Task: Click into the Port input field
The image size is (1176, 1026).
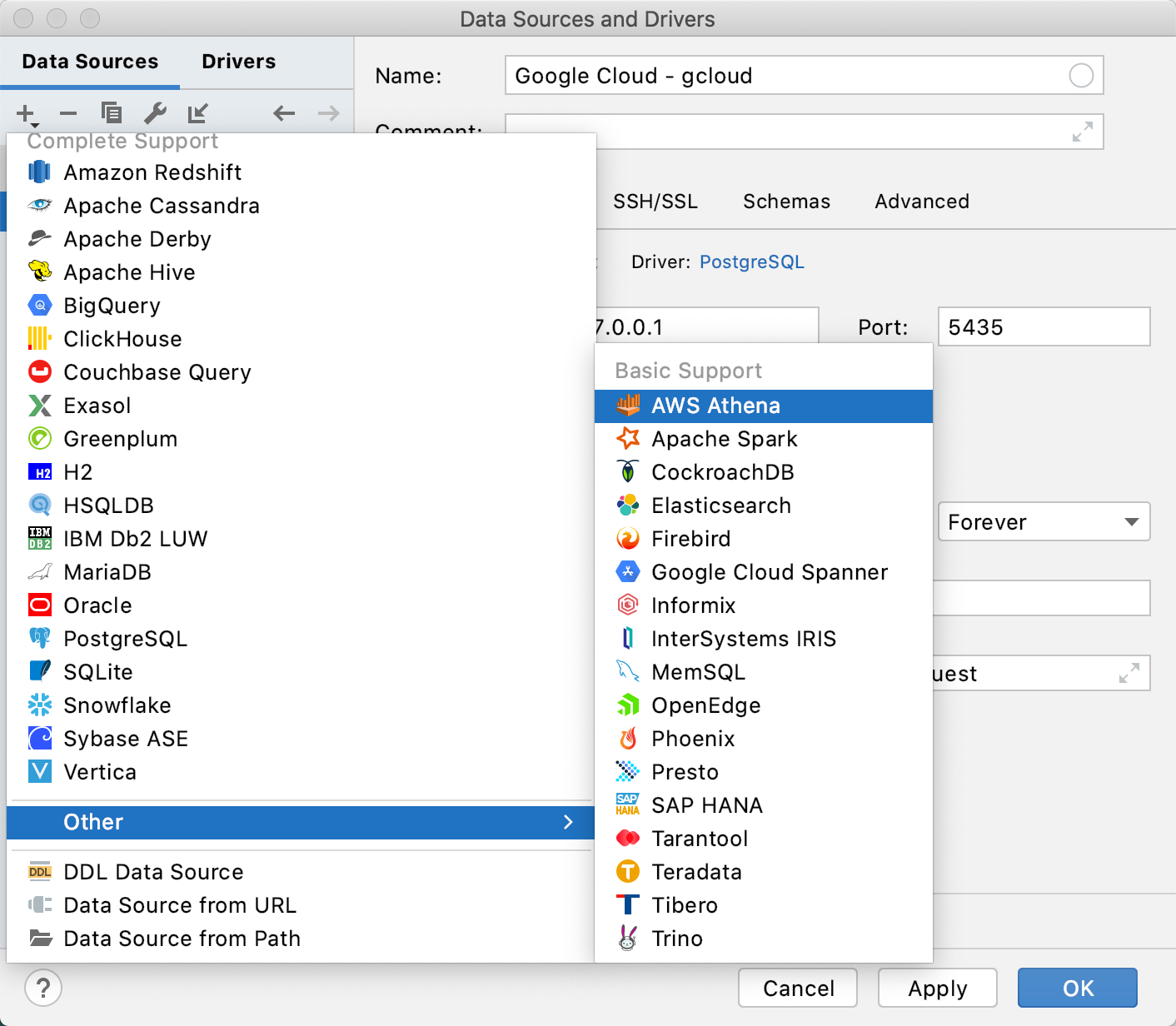Action: [1043, 327]
